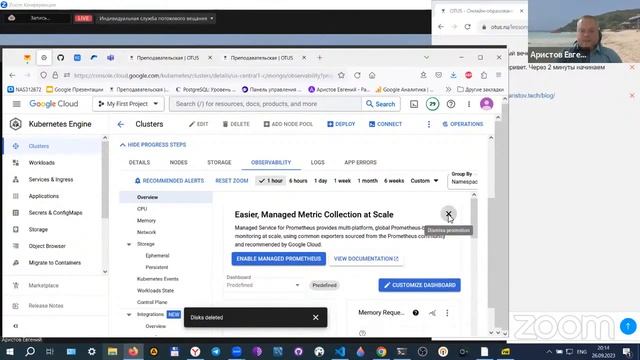Screen dimensions: 640x360
Task: Go back with the Clusters back arrow
Action: tap(120, 124)
